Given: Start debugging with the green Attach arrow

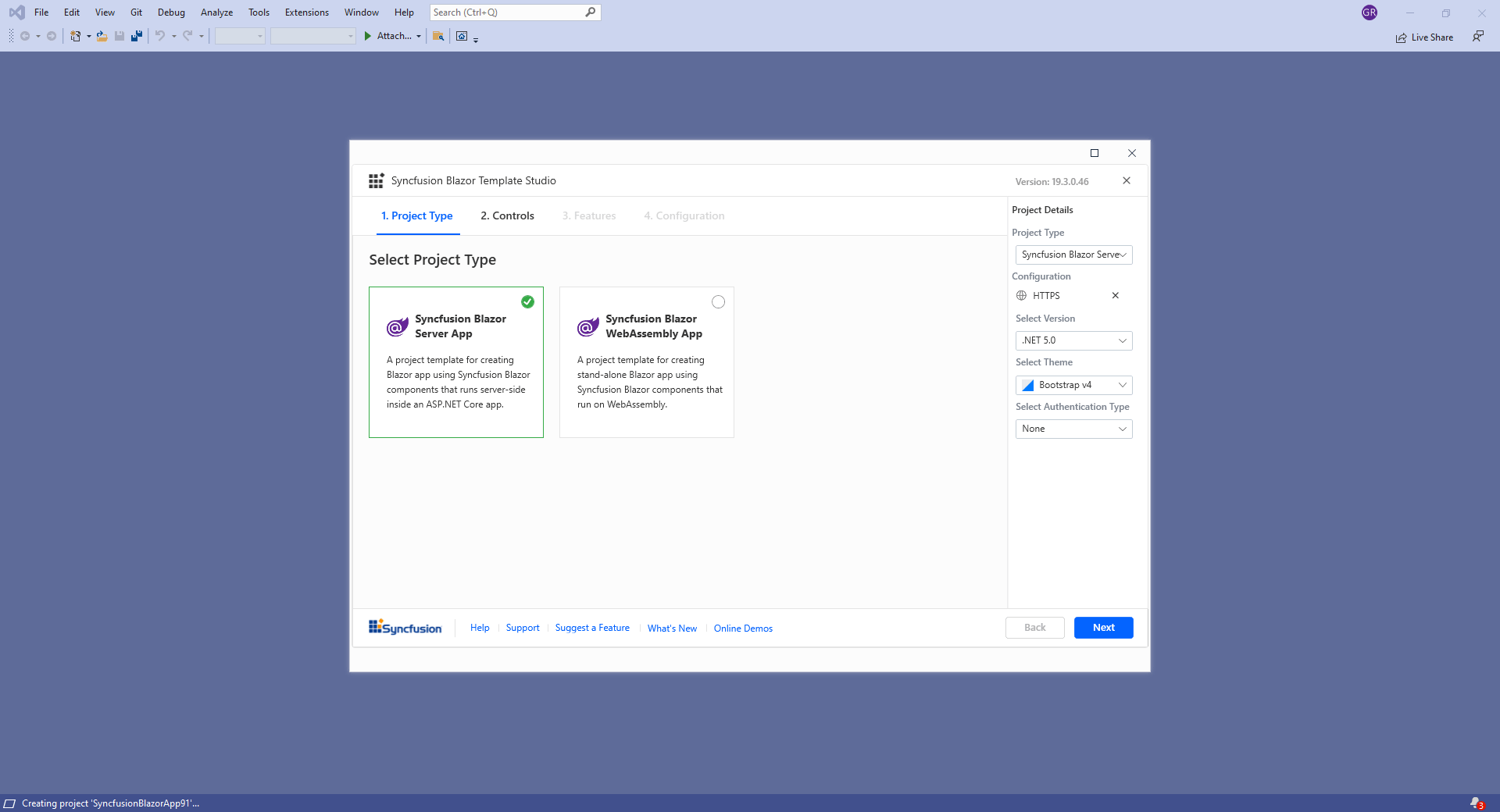Looking at the screenshot, I should [367, 36].
